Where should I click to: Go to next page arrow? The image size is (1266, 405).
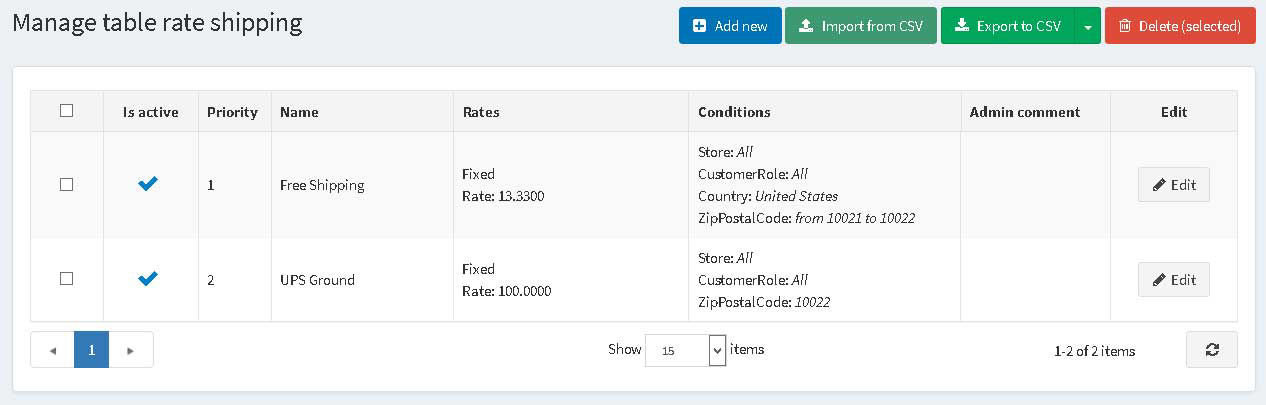131,350
